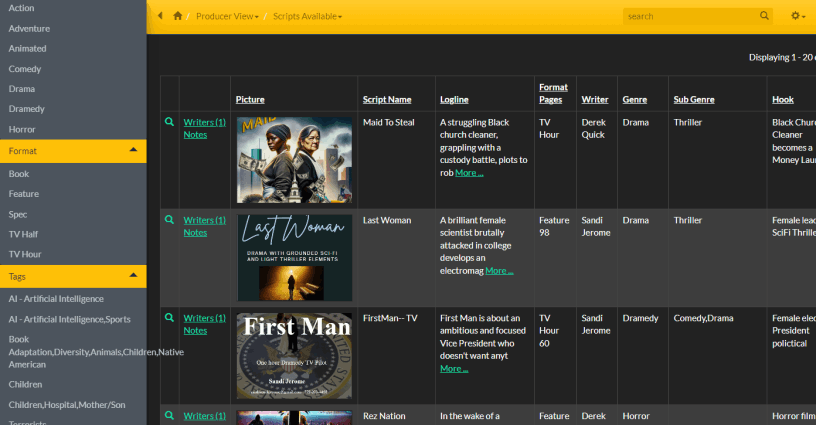Image resolution: width=816 pixels, height=425 pixels.
Task: Filter by Dramedy genre in sidebar
Action: [26, 109]
